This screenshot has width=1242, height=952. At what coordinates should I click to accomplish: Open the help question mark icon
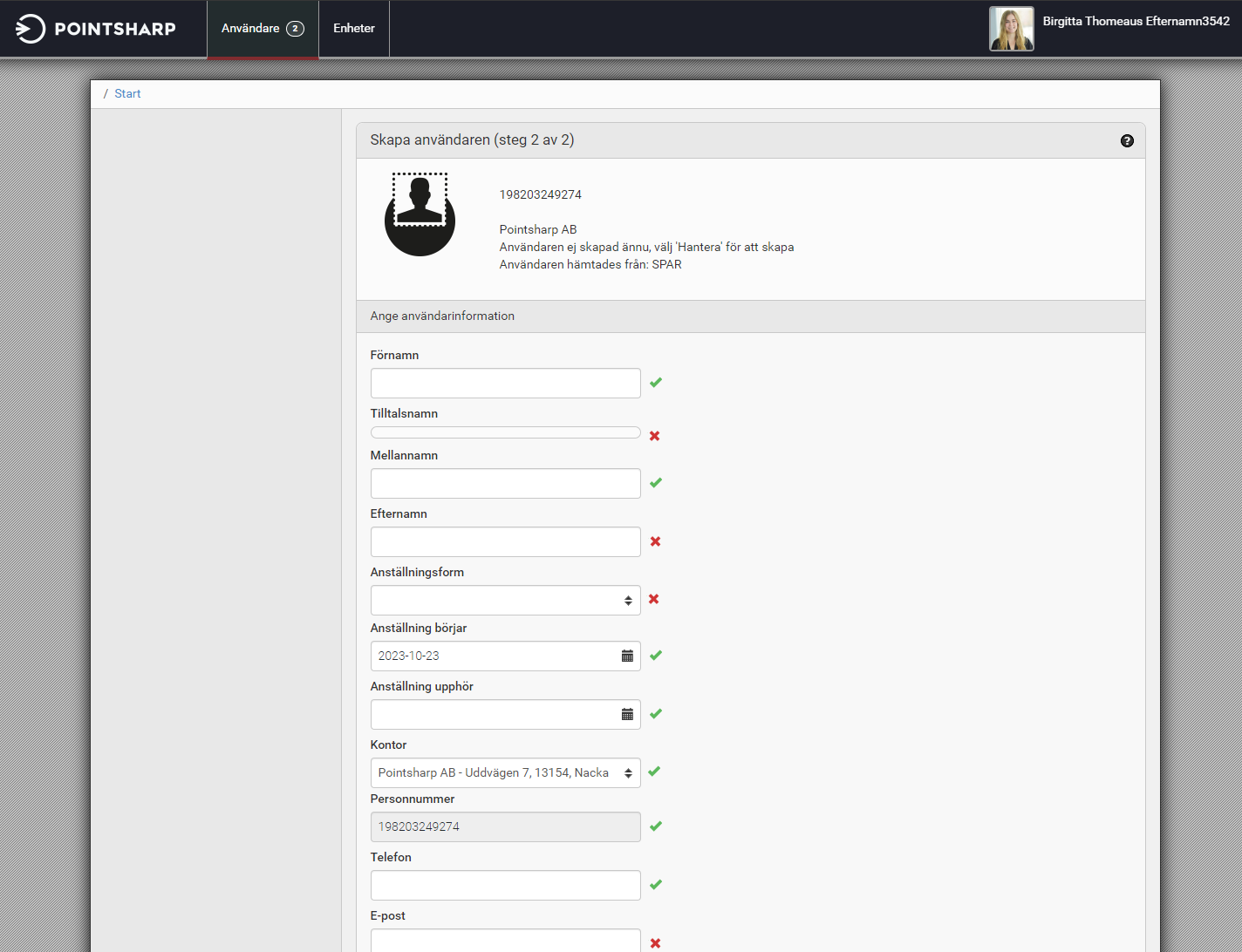click(1127, 140)
